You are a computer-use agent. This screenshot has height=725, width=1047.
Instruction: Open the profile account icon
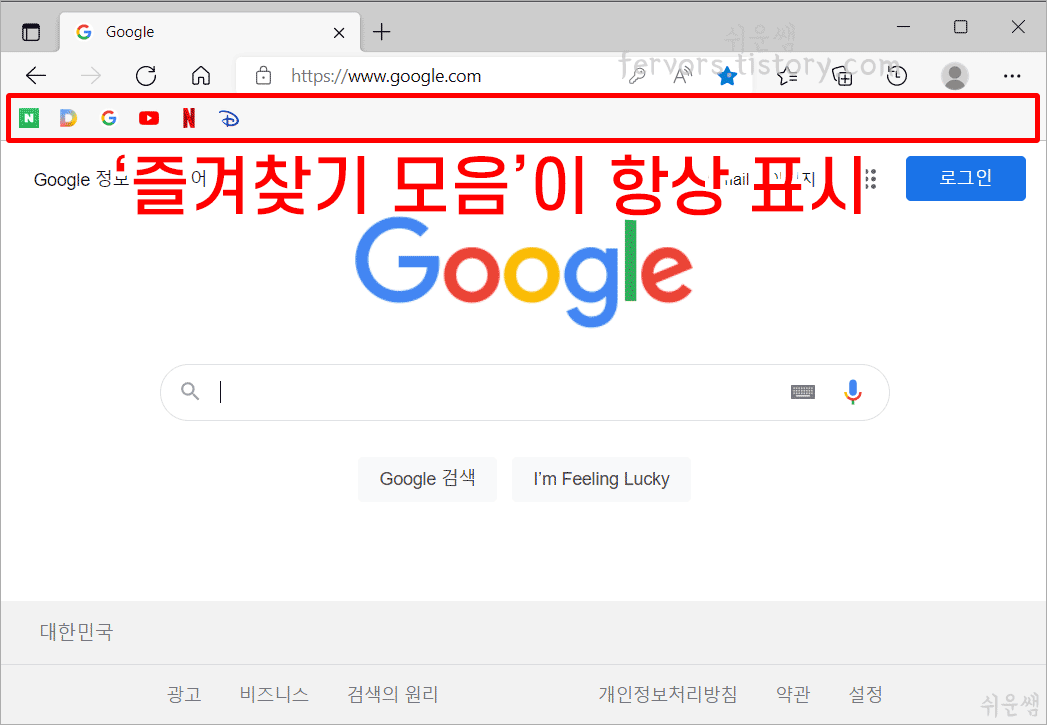pyautogui.click(x=955, y=76)
